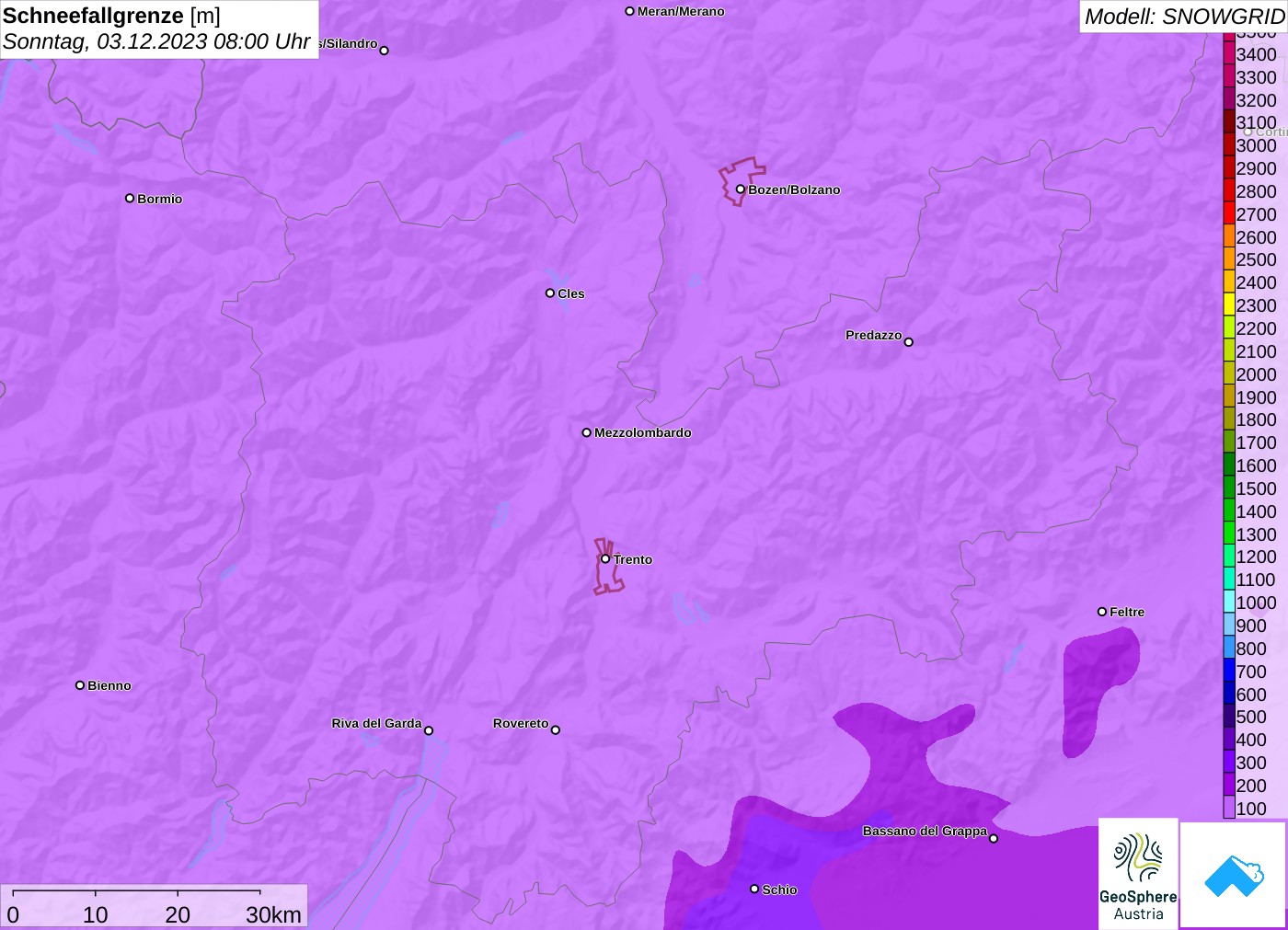Click the blue cloud house logo
The height and width of the screenshot is (930, 1288).
pyautogui.click(x=1234, y=875)
